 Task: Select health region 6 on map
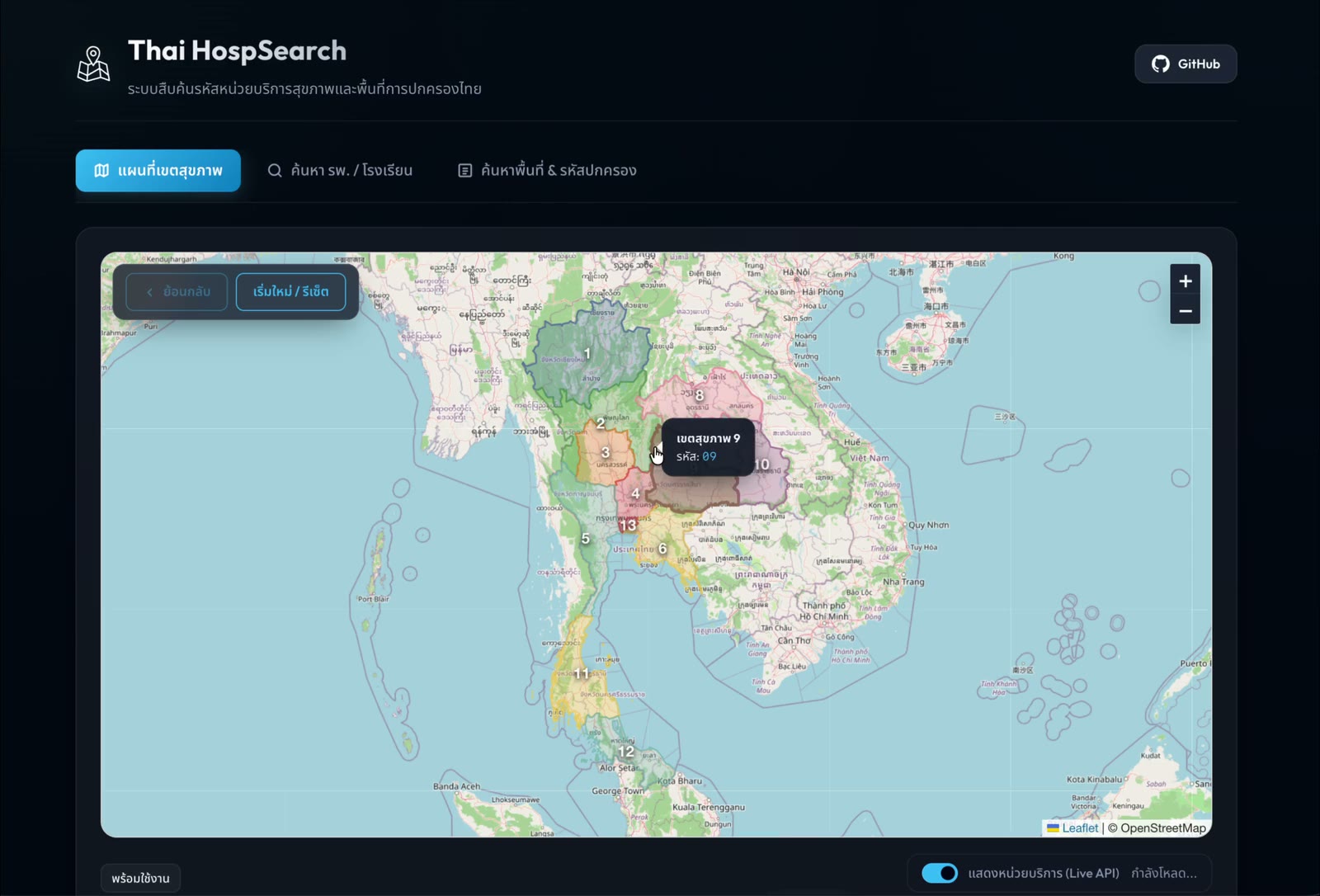662,549
